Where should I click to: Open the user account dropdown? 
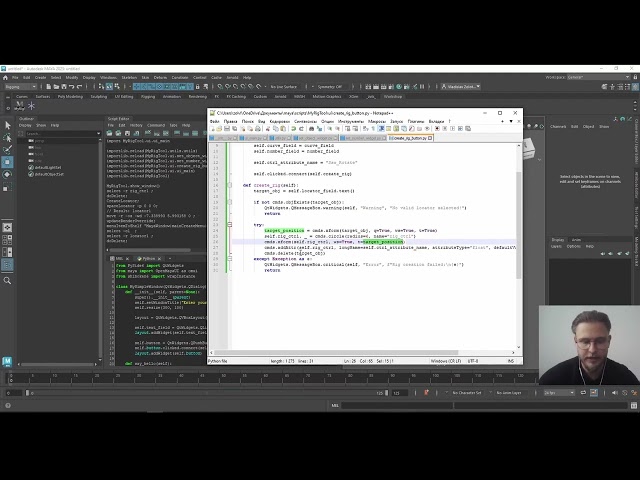pos(461,87)
